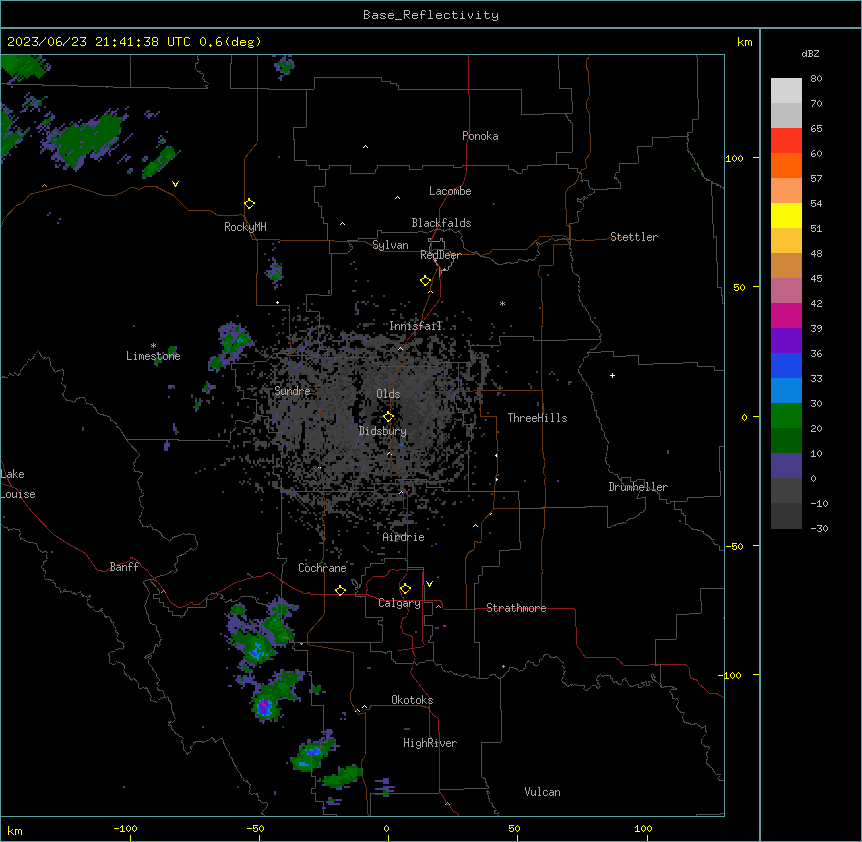Click the magenta 42 dBZ legend color

coord(786,315)
